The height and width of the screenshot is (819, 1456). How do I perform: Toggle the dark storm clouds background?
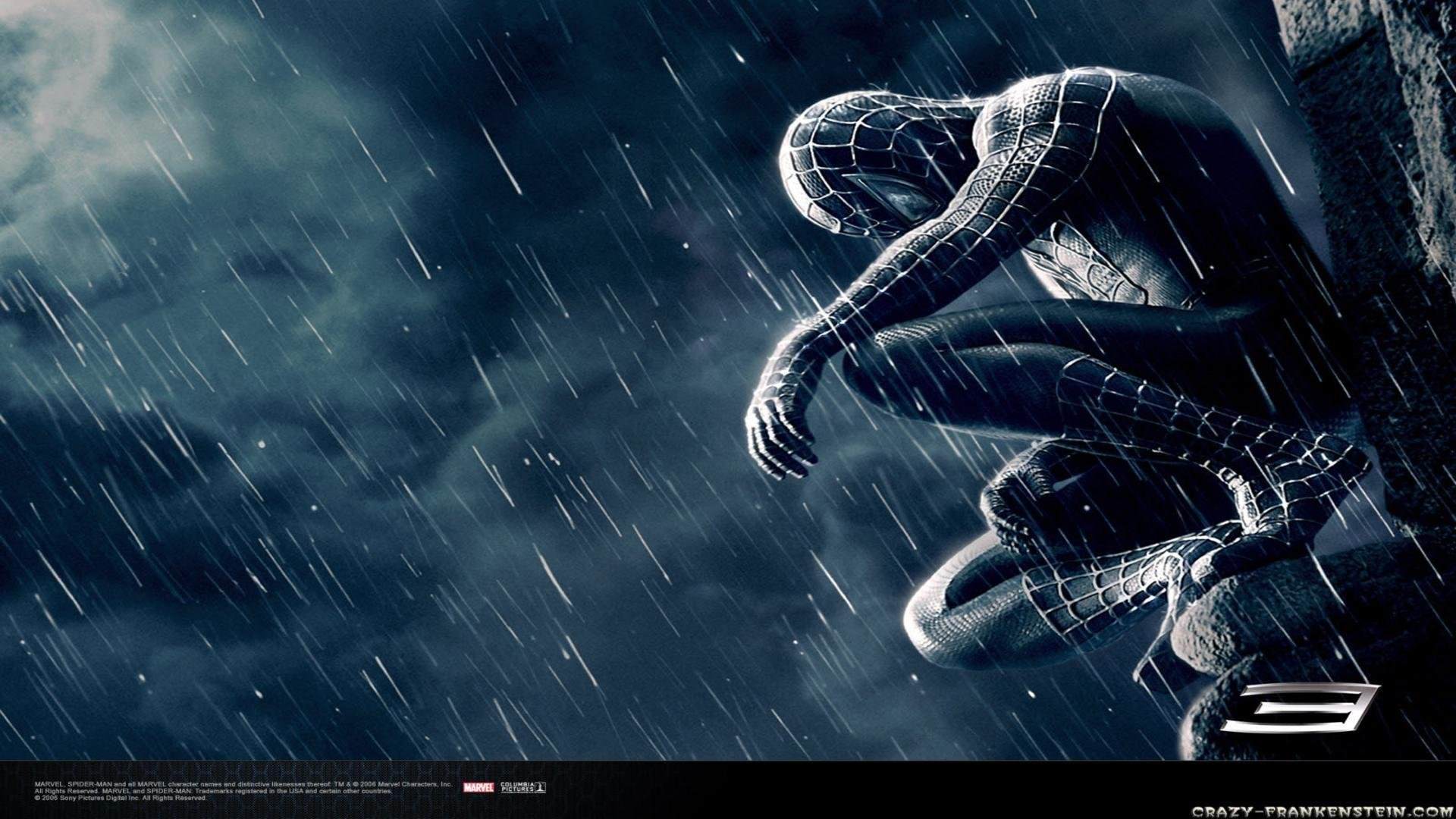[x=227, y=455]
